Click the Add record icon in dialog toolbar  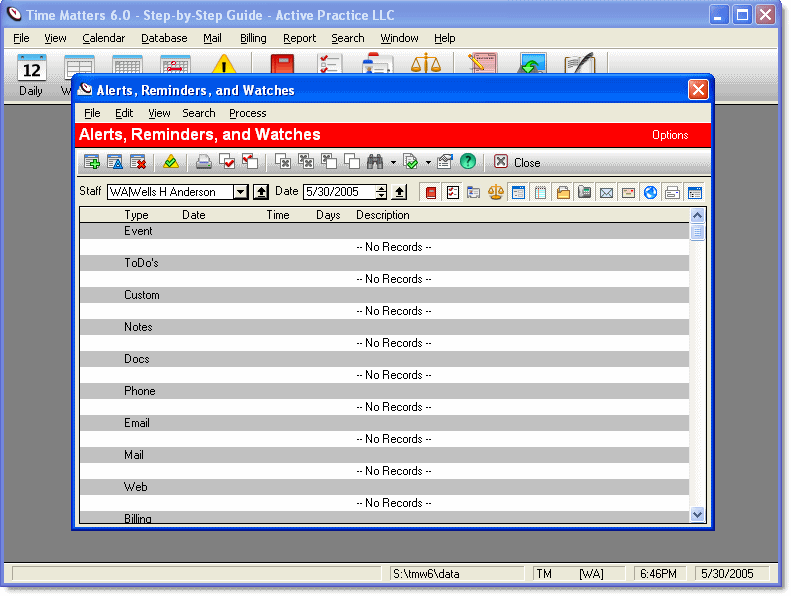click(x=92, y=162)
